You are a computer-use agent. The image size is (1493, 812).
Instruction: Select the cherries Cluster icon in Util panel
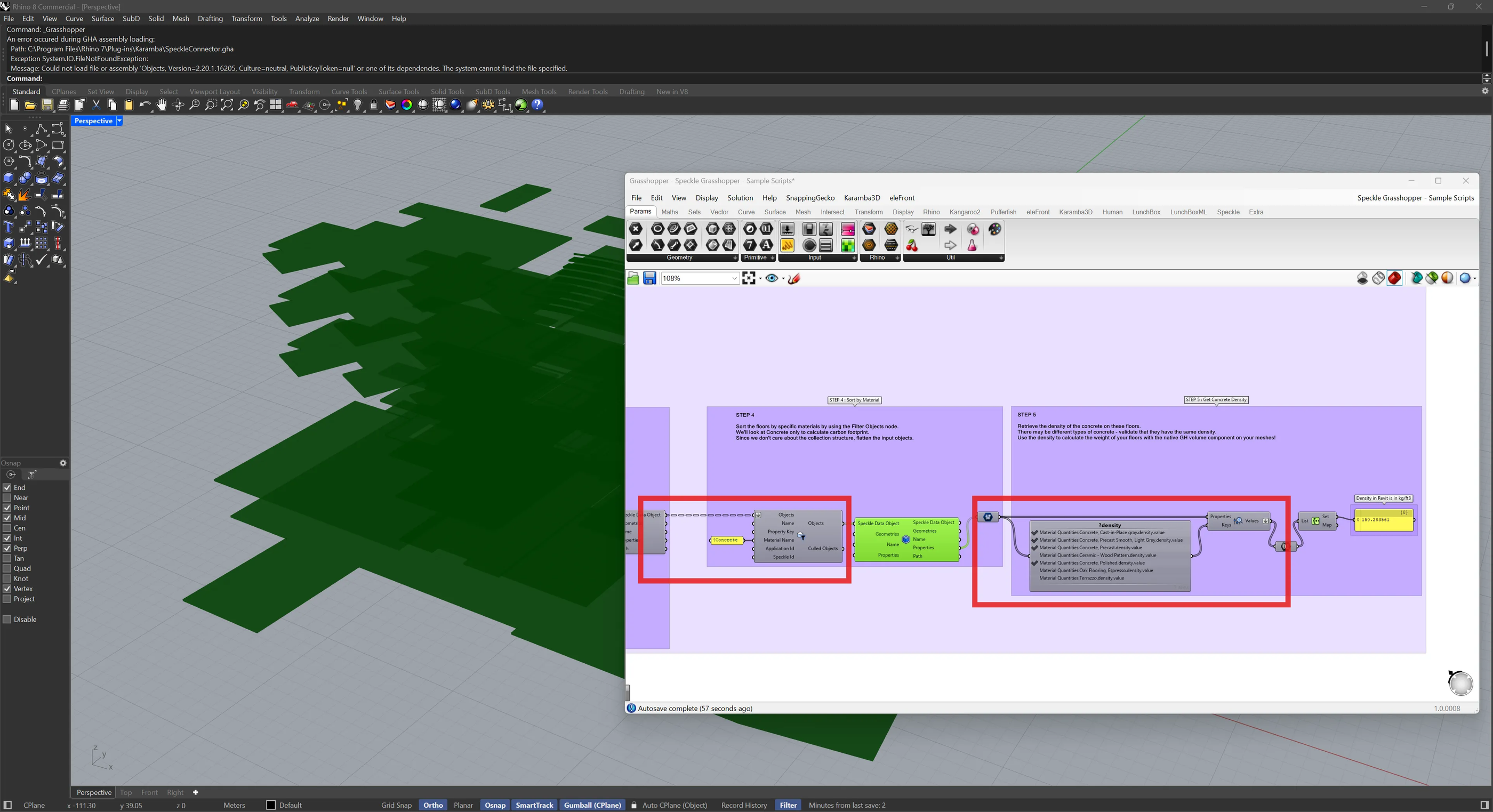pos(912,245)
